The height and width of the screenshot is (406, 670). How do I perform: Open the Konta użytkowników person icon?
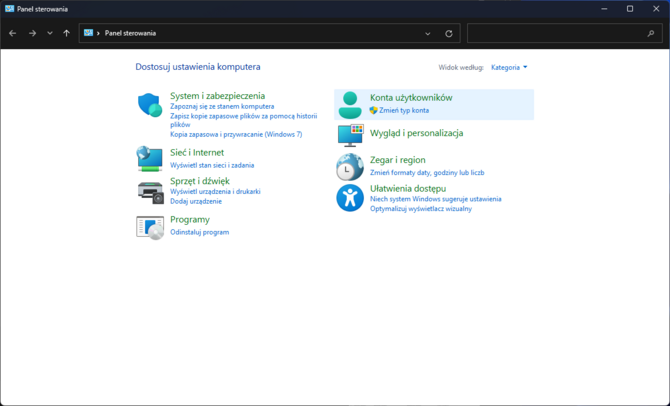(x=350, y=105)
